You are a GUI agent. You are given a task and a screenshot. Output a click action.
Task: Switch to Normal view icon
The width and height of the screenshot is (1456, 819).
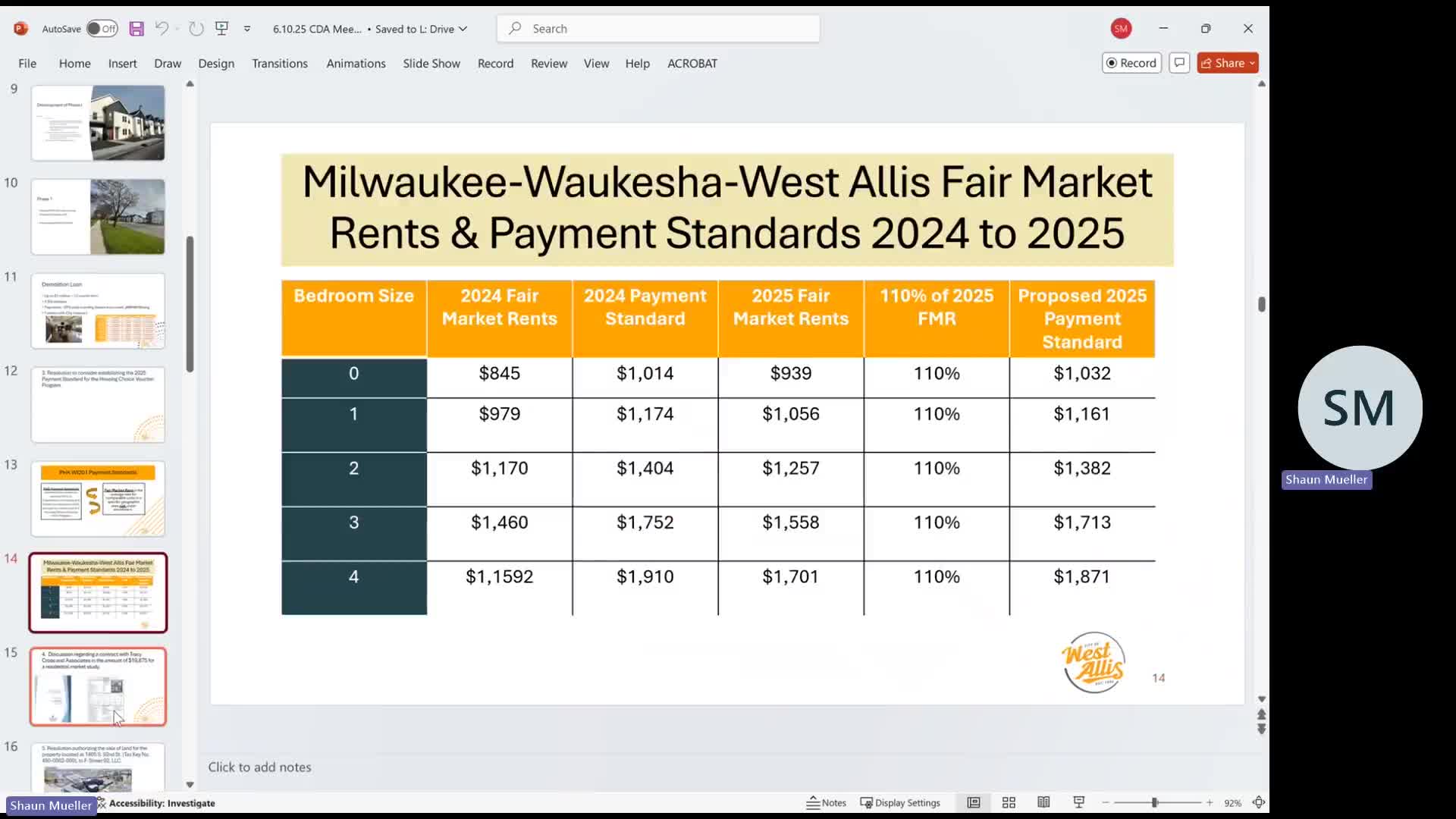pyautogui.click(x=974, y=802)
